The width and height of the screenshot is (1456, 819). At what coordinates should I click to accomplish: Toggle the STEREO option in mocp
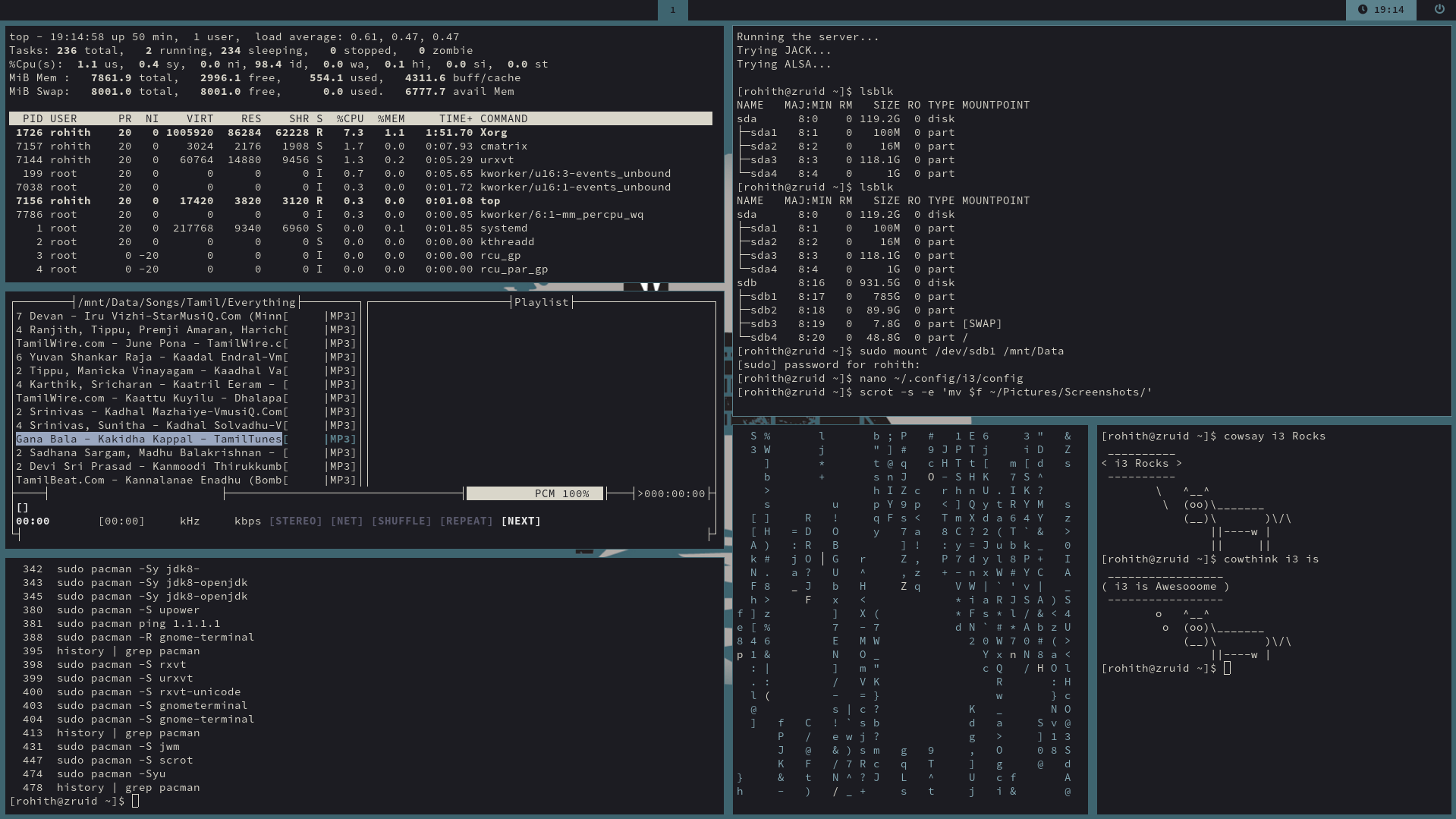(295, 521)
